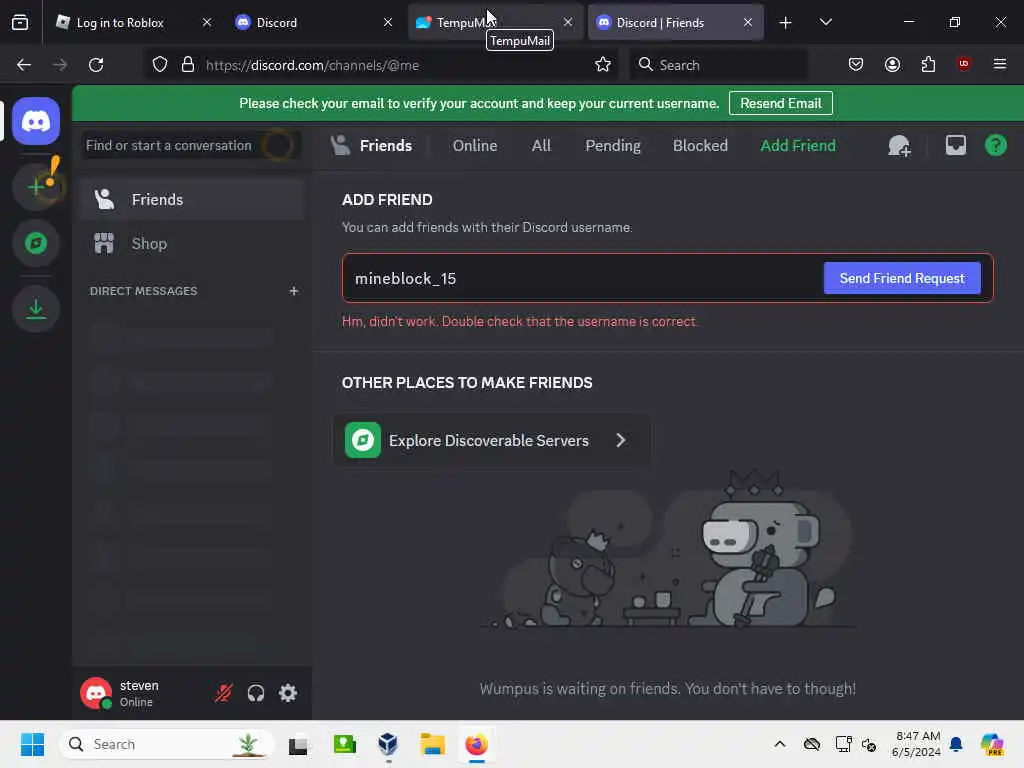Click Find or start a conversation box
Image resolution: width=1024 pixels, height=768 pixels.
[x=192, y=145]
